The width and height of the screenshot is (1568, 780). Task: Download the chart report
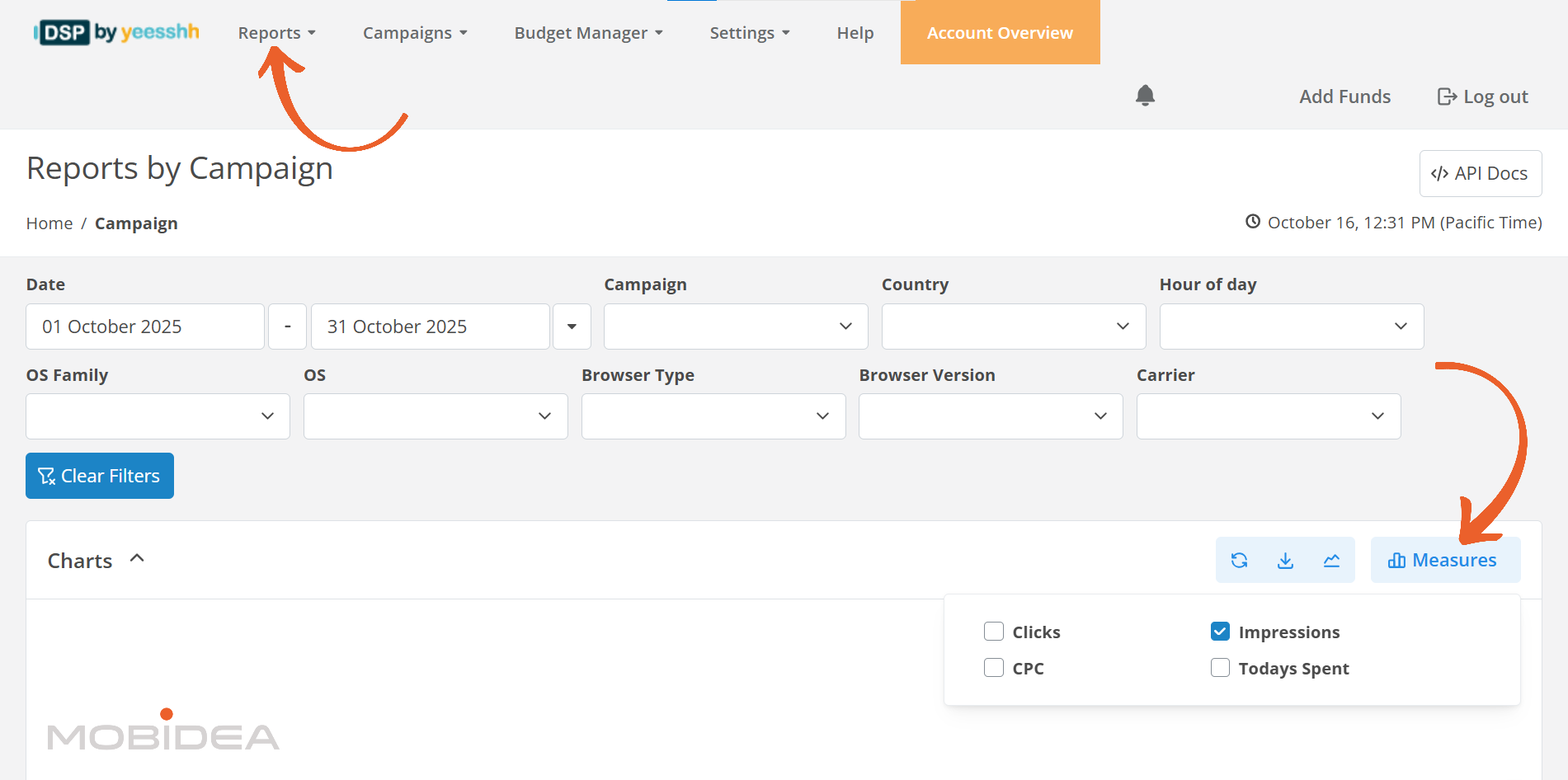click(1285, 561)
